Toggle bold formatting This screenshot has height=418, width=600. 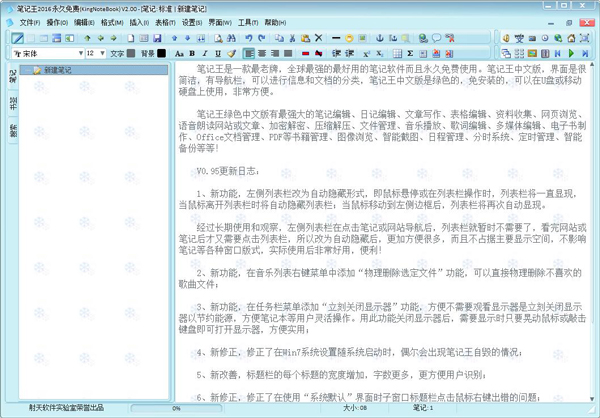tap(192, 54)
